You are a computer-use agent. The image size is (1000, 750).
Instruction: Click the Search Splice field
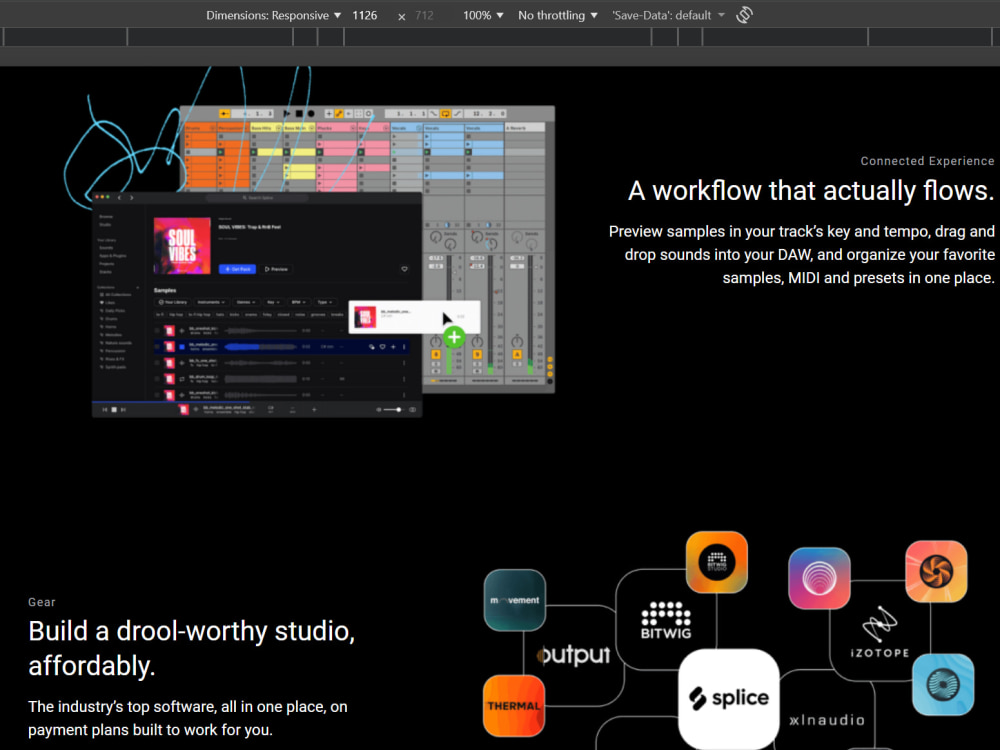(x=258, y=198)
